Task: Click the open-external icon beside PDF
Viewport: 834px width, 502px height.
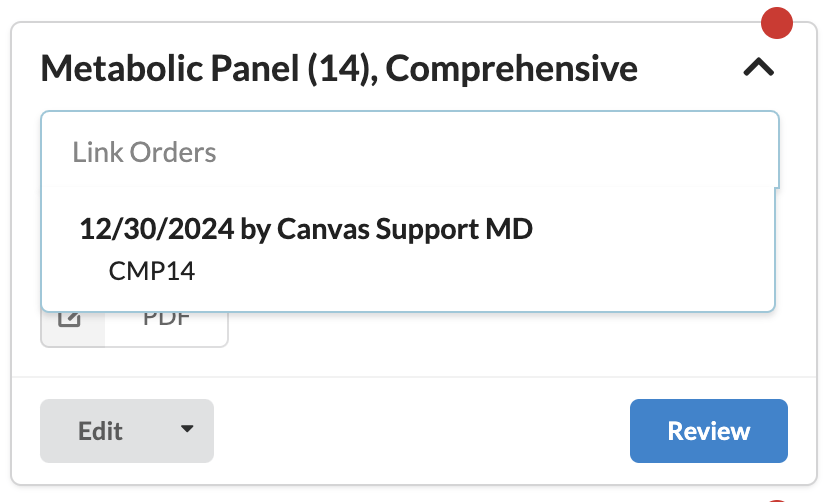Action: tap(70, 320)
